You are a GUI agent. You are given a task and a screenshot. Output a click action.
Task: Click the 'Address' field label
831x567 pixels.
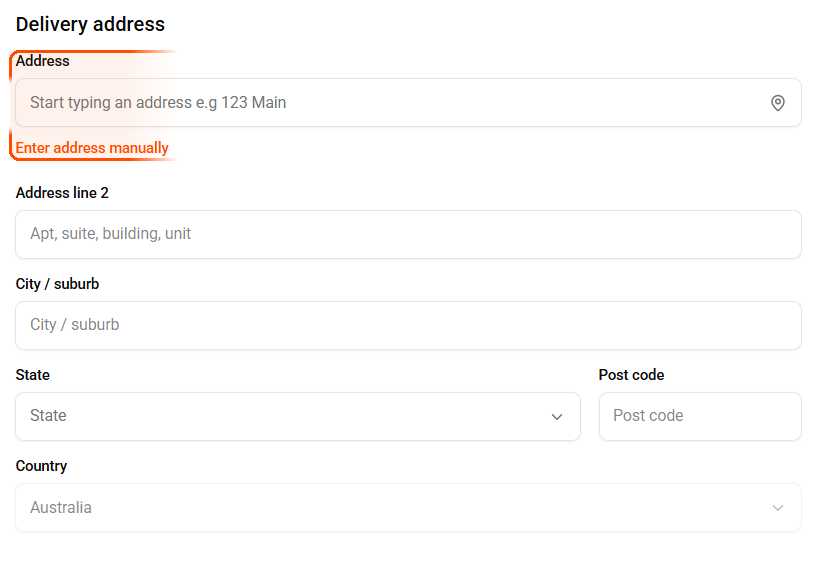click(43, 61)
